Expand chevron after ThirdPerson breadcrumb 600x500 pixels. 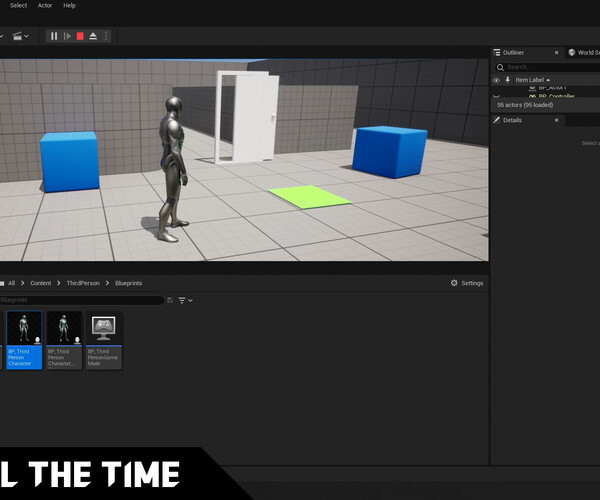[107, 283]
